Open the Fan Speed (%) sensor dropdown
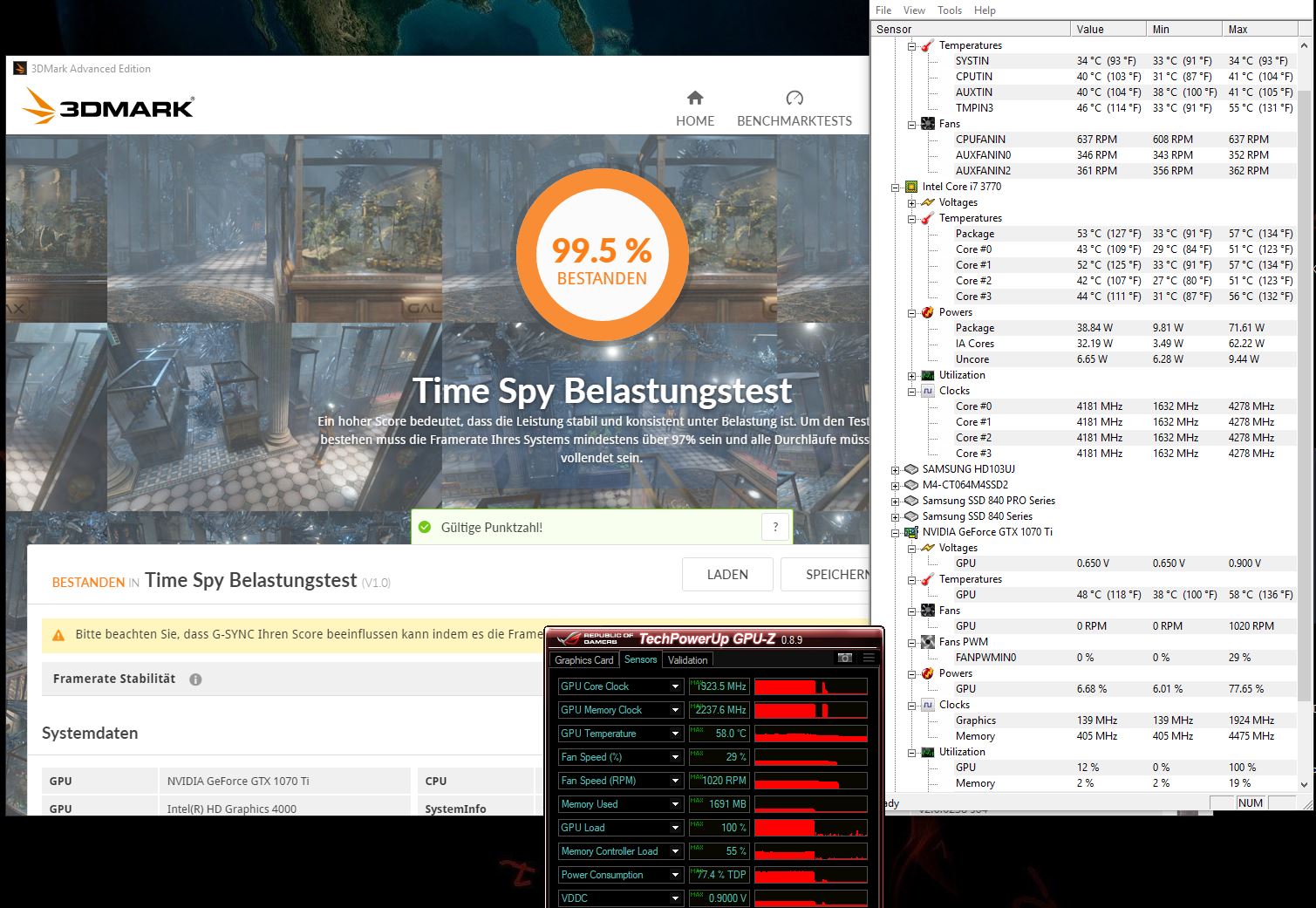1316x908 pixels. [675, 757]
